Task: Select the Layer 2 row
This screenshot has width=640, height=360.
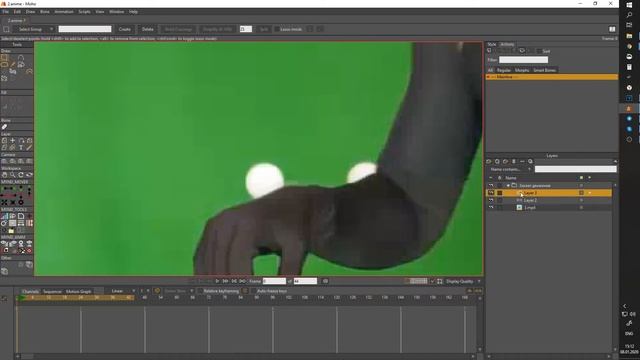Action: [x=549, y=200]
